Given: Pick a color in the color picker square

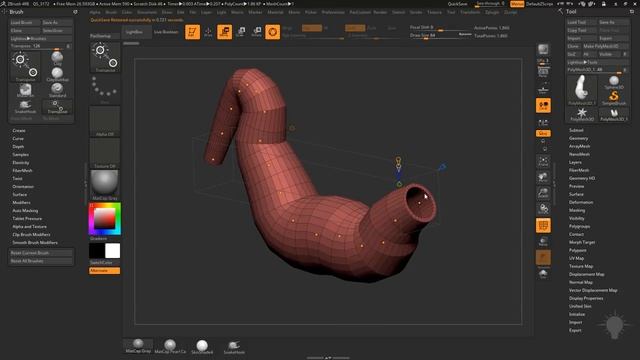Looking at the screenshot, I should (x=105, y=219).
